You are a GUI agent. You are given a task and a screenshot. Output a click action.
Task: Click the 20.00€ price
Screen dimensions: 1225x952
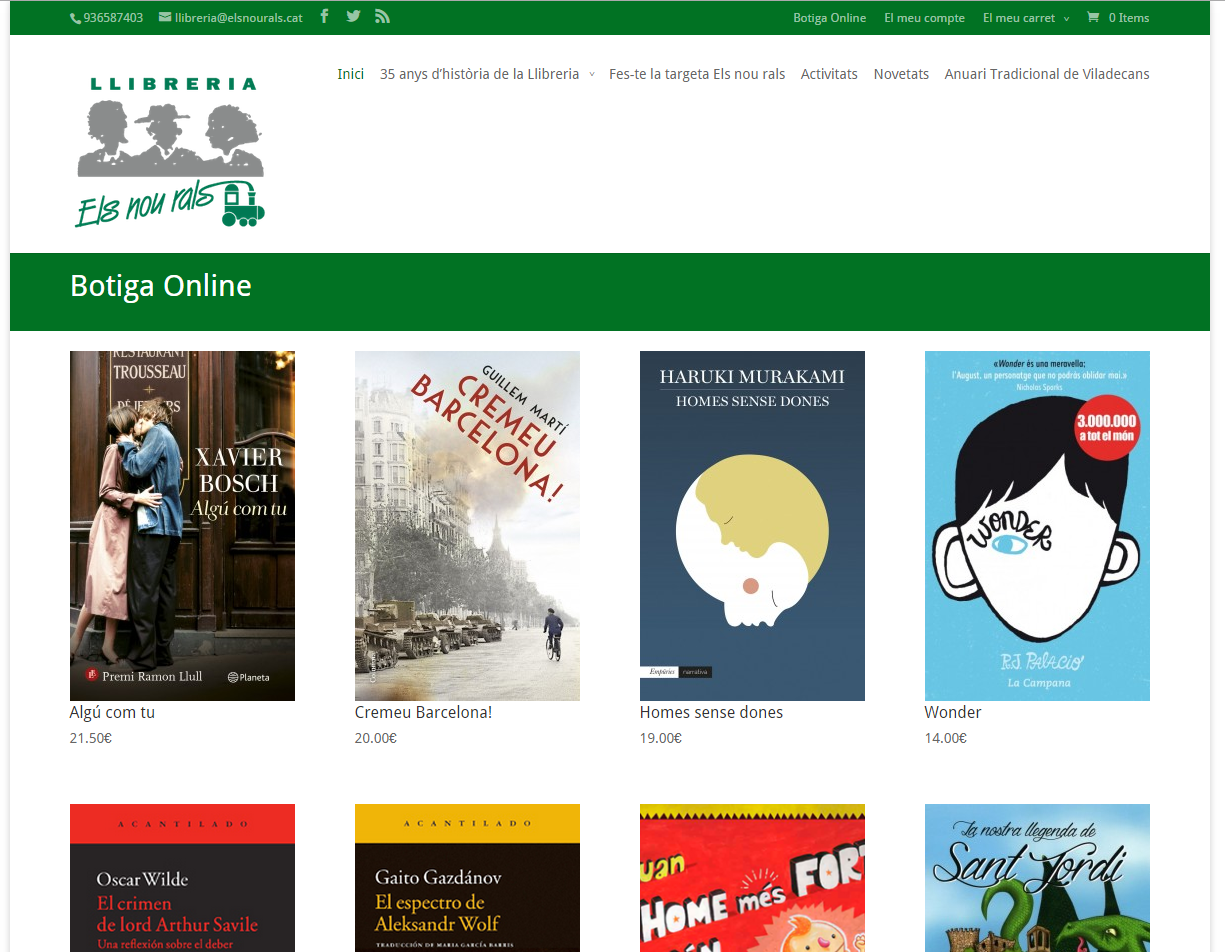point(376,739)
